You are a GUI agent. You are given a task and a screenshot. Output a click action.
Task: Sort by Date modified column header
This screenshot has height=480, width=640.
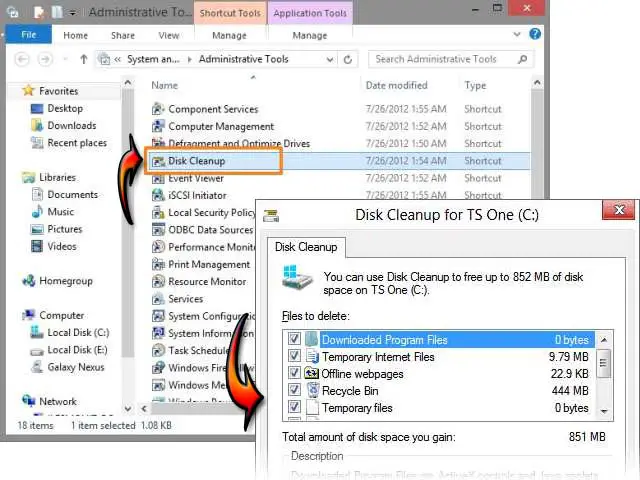point(397,85)
